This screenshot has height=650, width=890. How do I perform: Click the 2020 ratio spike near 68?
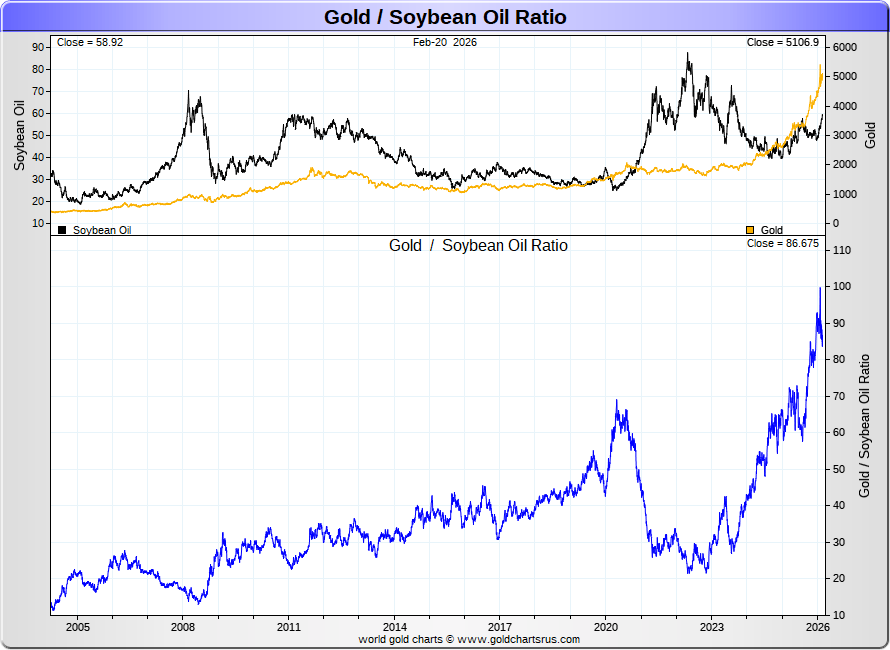tap(617, 401)
